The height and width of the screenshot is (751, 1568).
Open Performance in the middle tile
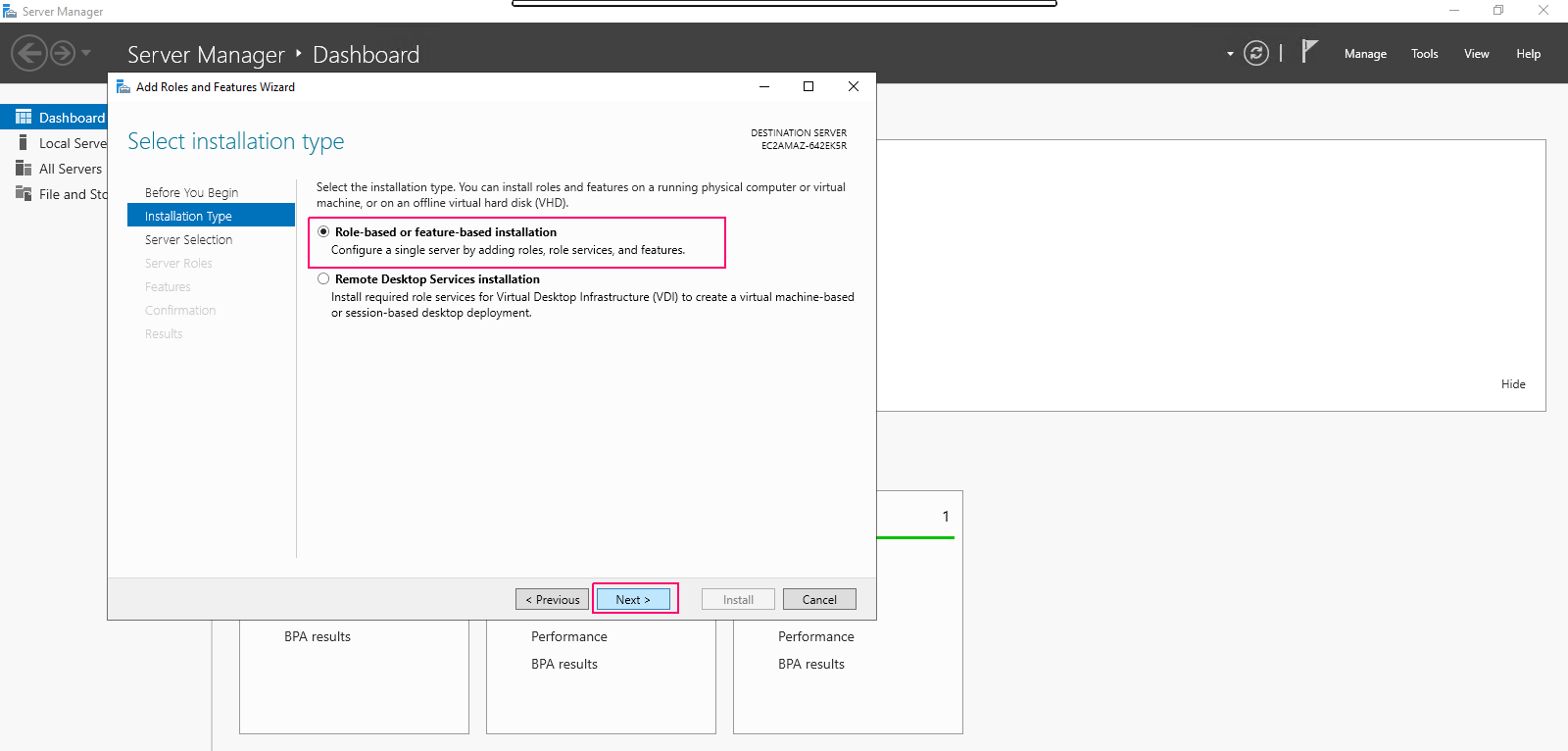569,637
